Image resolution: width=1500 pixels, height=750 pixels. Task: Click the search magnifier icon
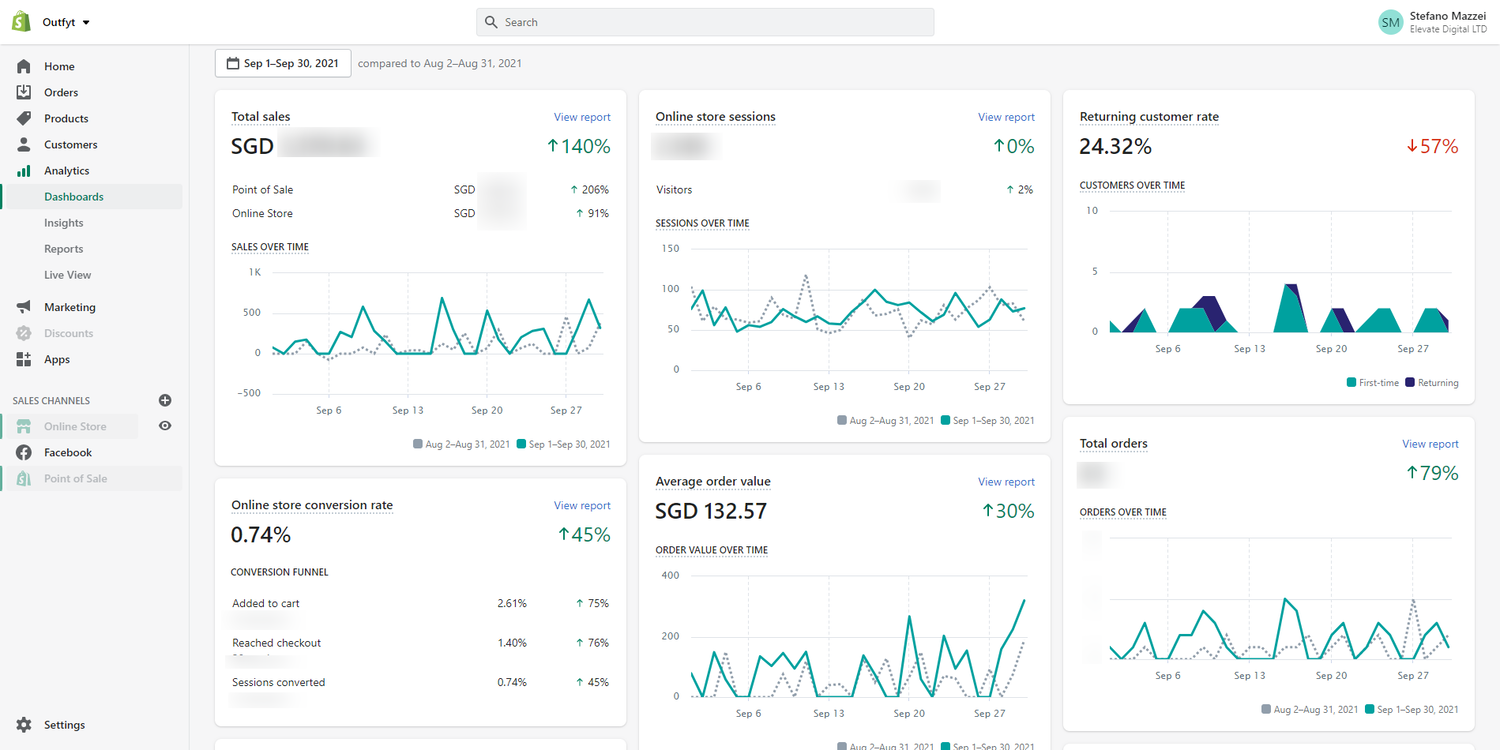point(491,22)
